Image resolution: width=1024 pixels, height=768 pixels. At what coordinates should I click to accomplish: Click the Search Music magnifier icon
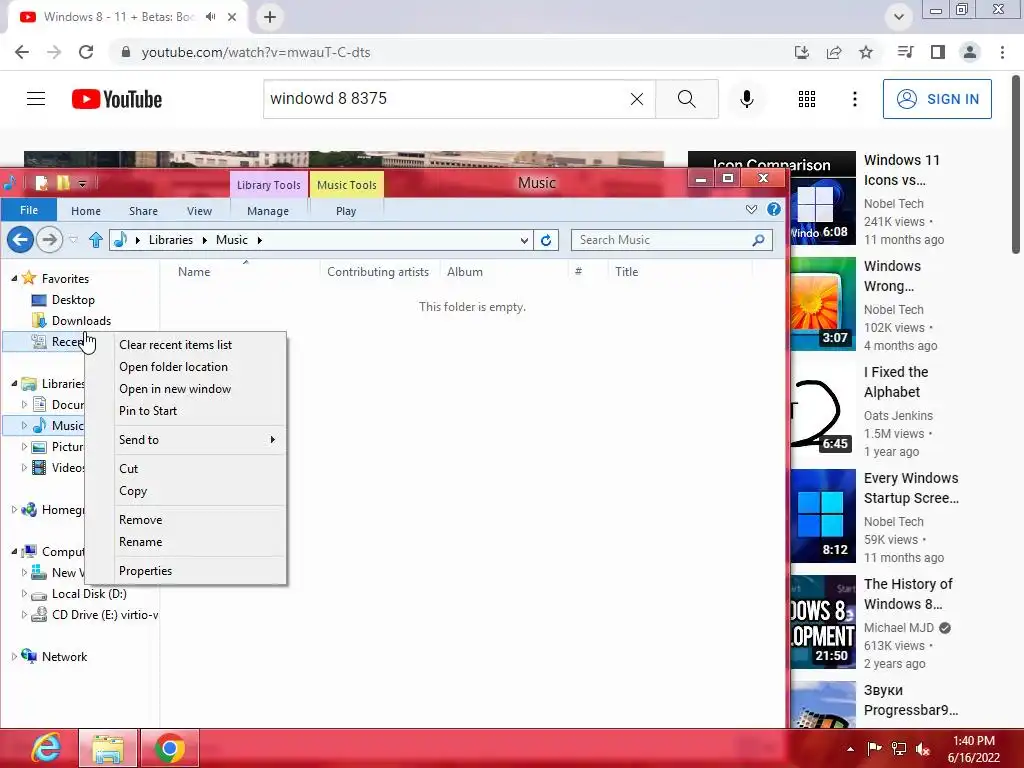(758, 240)
